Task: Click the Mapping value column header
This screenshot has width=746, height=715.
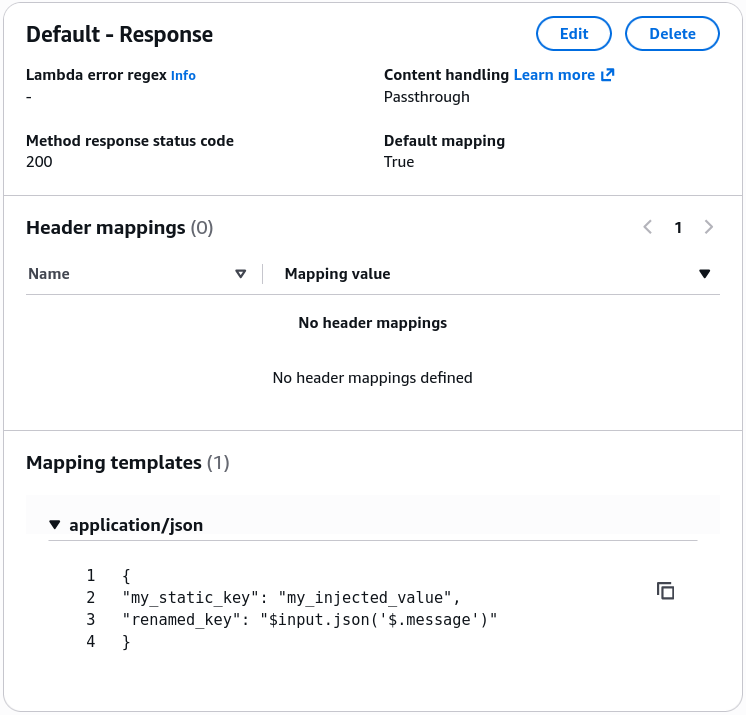Action: tap(337, 274)
